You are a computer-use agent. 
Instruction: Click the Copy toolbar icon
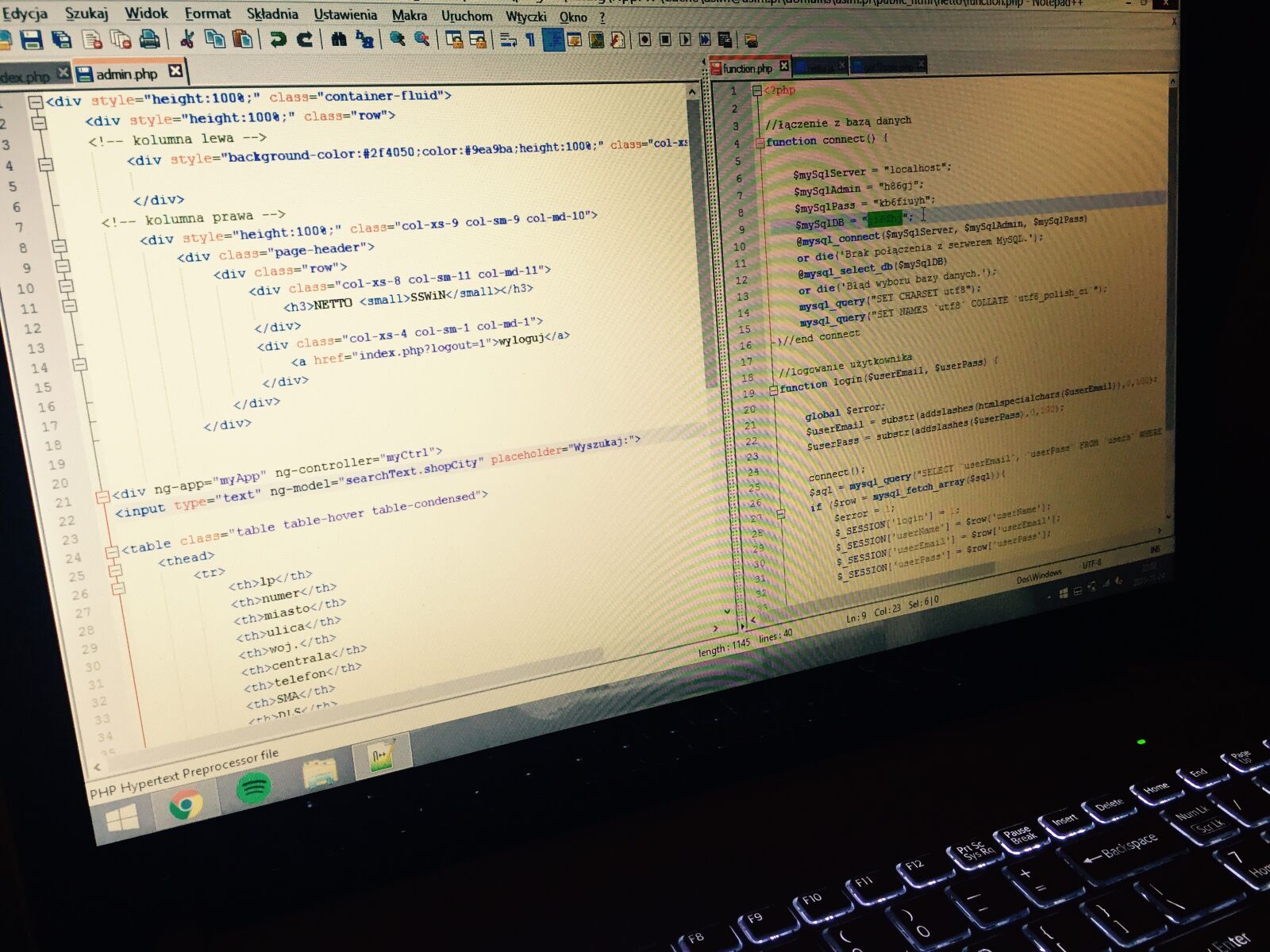(214, 38)
